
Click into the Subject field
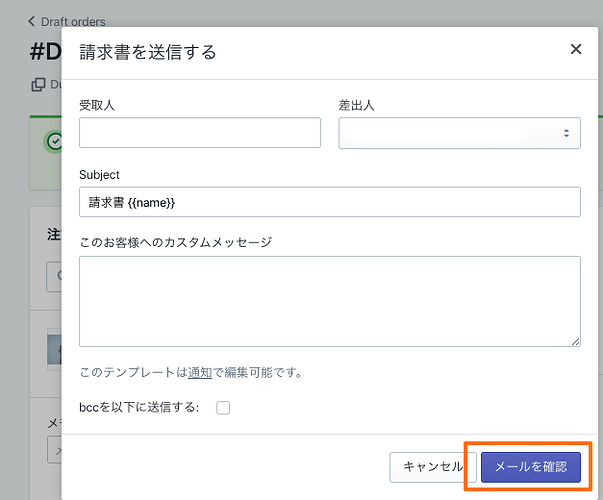coord(329,202)
